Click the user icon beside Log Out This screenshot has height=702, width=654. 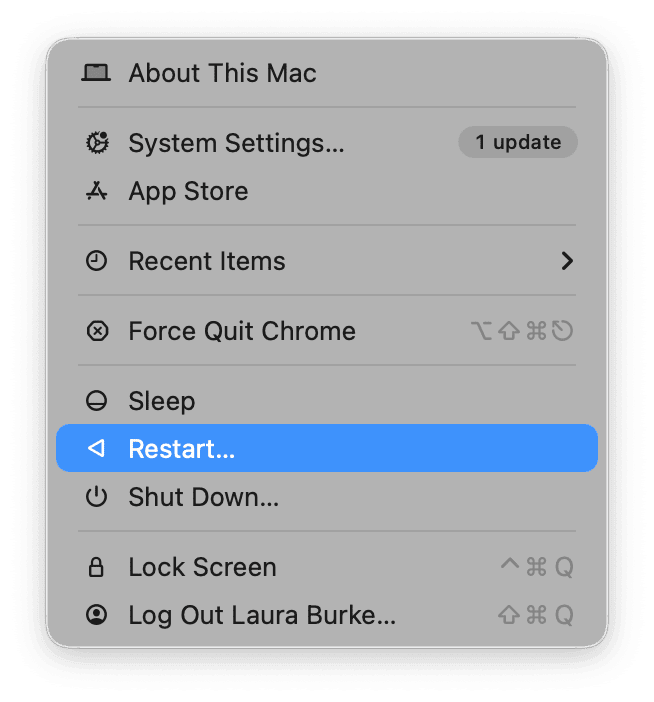click(97, 615)
